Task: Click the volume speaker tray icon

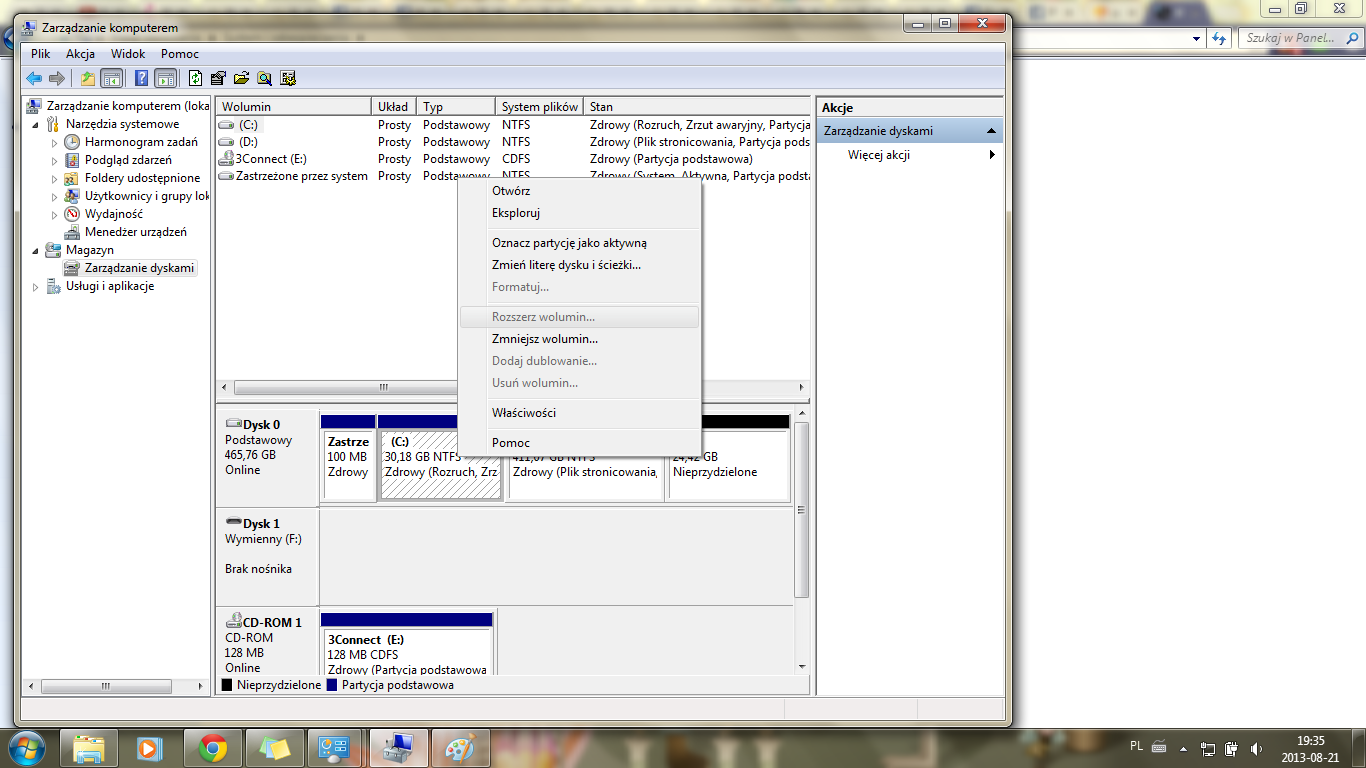Action: tap(1255, 748)
